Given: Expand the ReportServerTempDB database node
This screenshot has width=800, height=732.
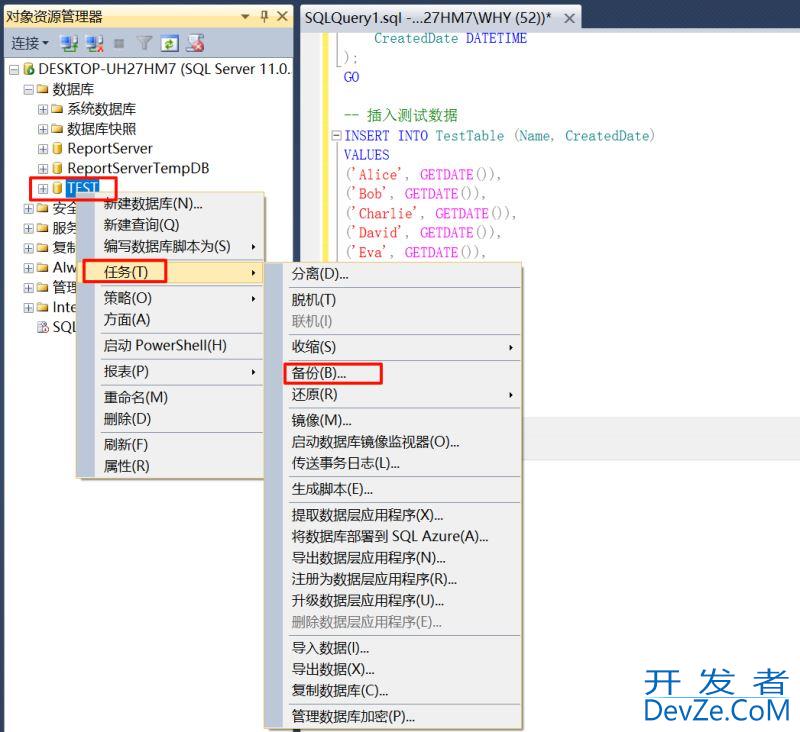Looking at the screenshot, I should tap(43, 169).
